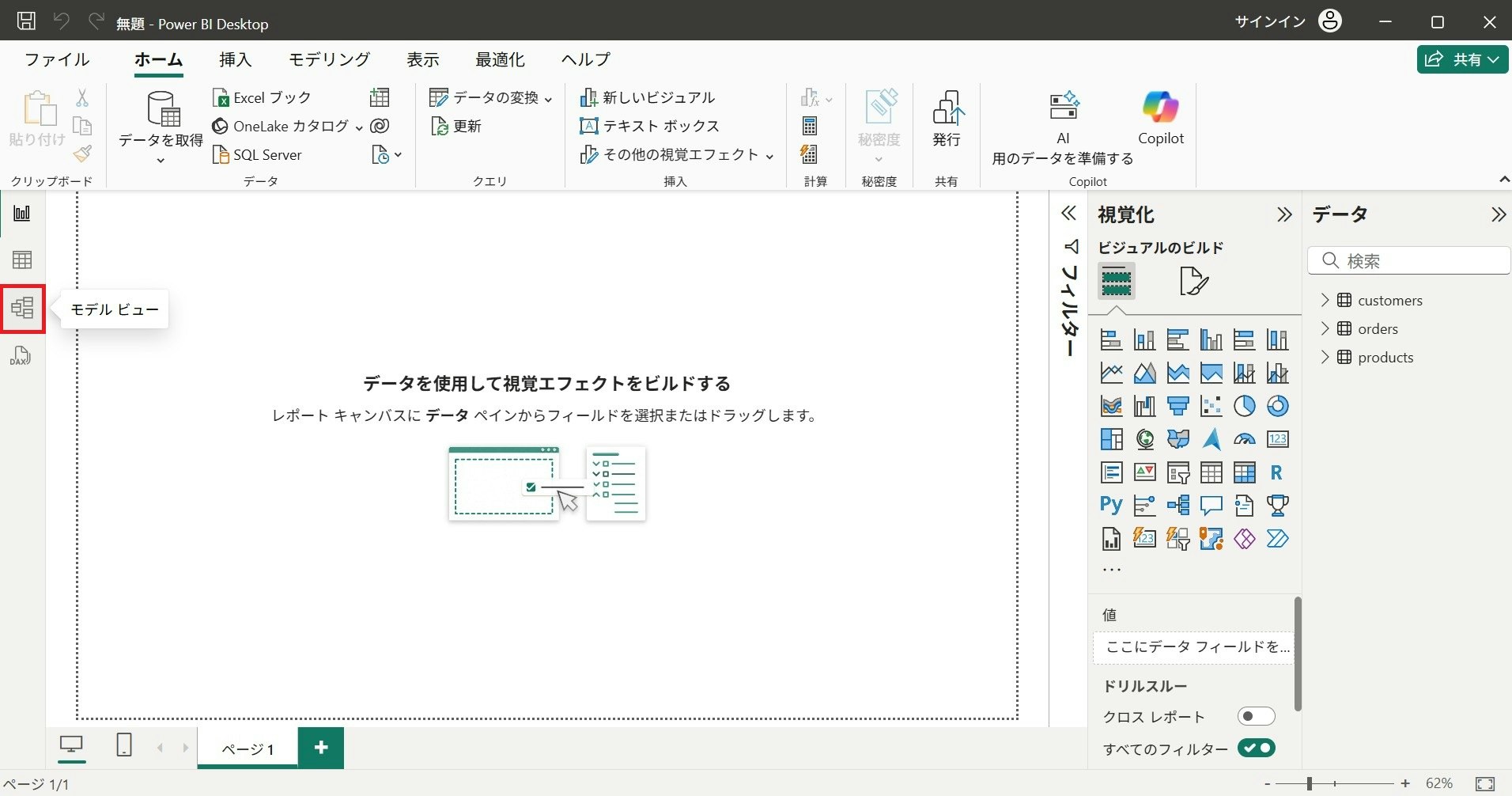The image size is (1512, 796).
Task: Click the 値 data field drop area
Action: pos(1195,647)
